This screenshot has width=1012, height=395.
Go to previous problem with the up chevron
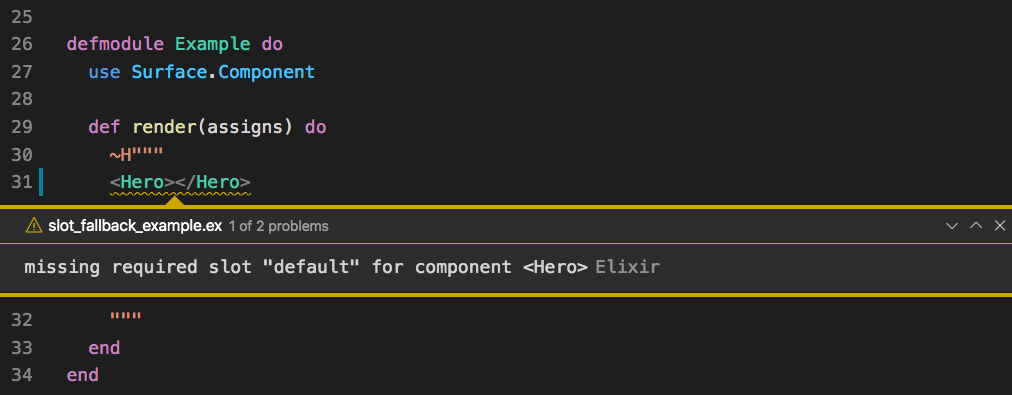976,226
